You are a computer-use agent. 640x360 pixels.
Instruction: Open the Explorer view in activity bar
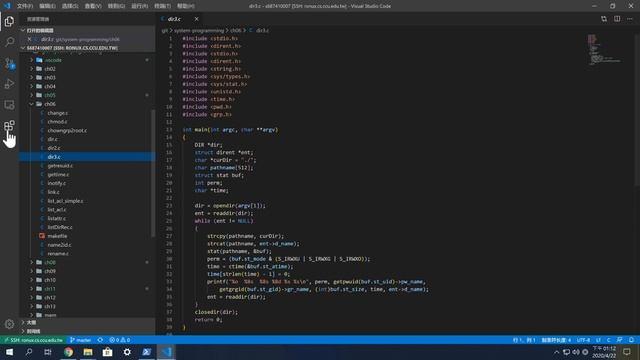[9, 21]
